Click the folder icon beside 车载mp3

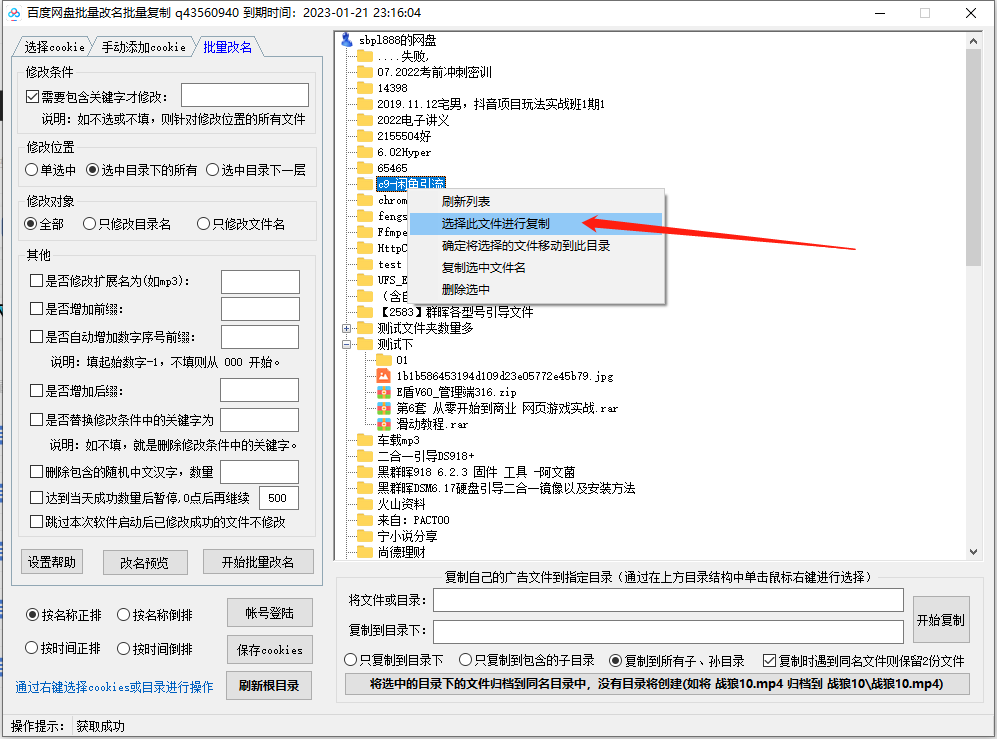pyautogui.click(x=364, y=440)
